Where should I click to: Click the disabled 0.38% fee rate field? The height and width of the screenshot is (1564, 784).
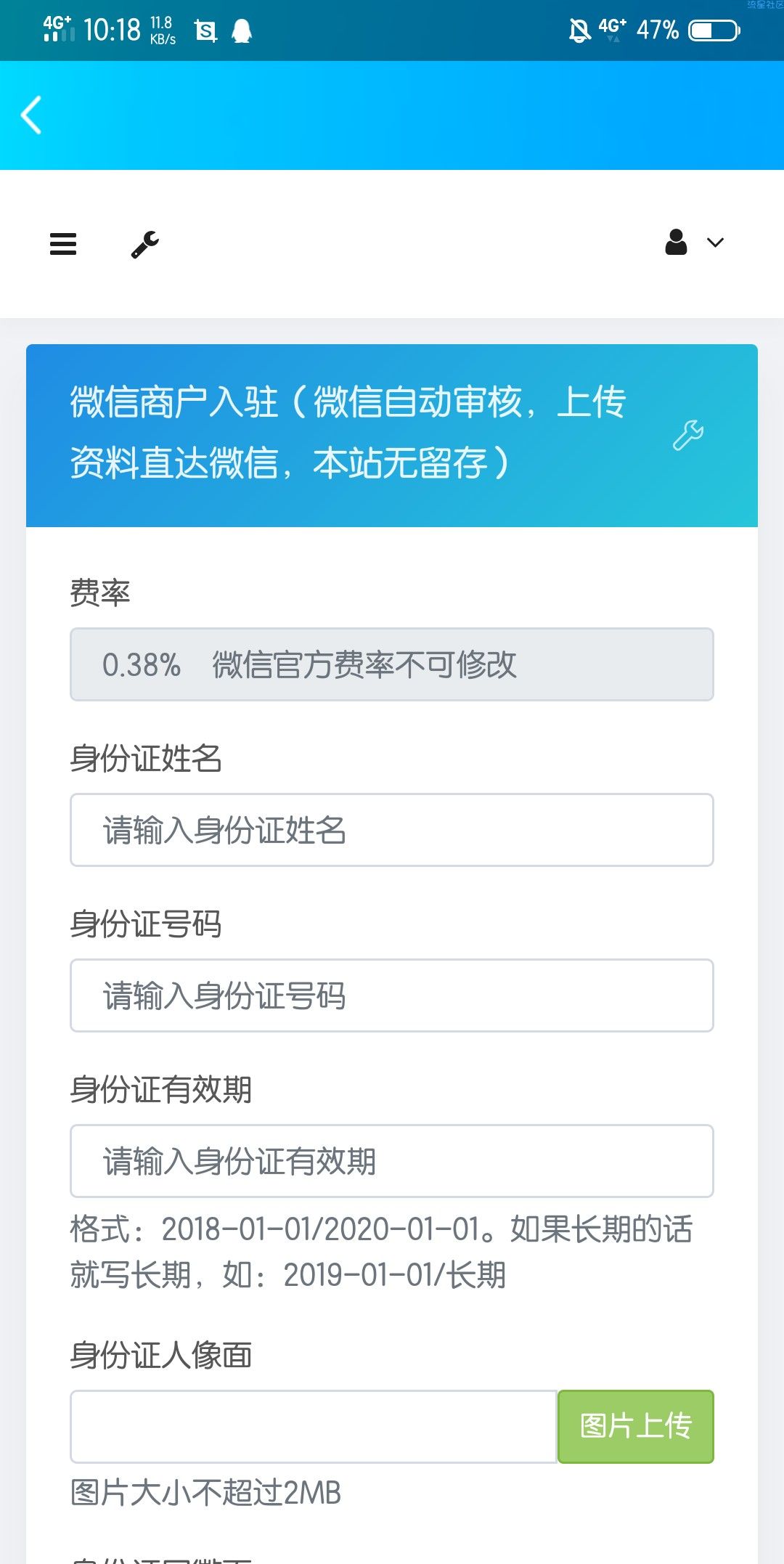point(392,664)
